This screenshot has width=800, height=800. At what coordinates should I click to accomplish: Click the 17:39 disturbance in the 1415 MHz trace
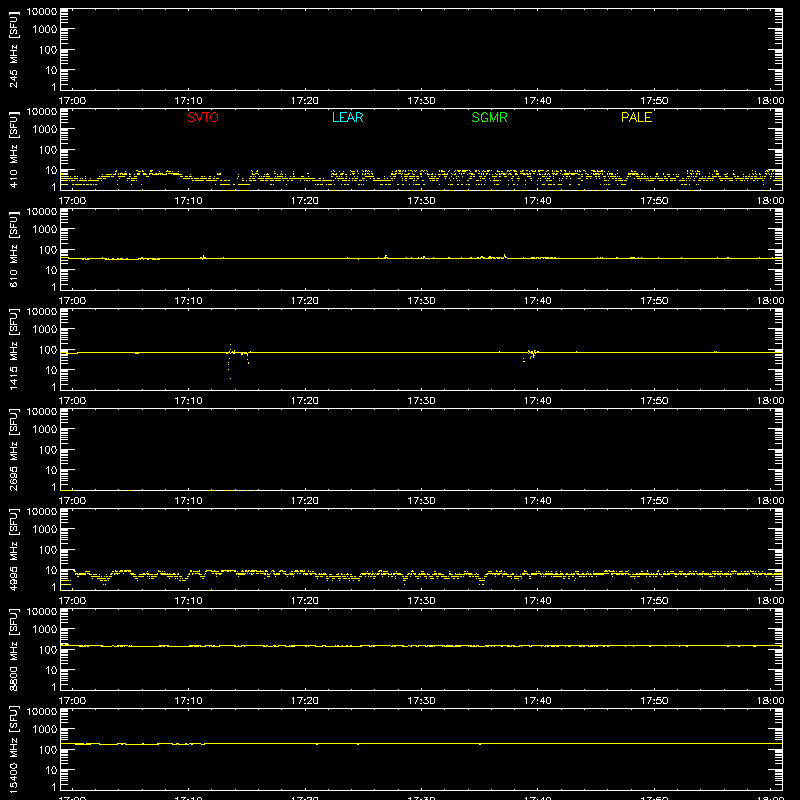point(532,354)
